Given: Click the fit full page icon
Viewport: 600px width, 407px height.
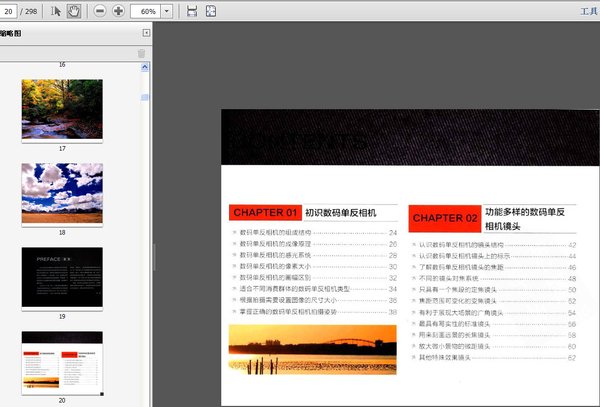Looking at the screenshot, I should 210,10.
